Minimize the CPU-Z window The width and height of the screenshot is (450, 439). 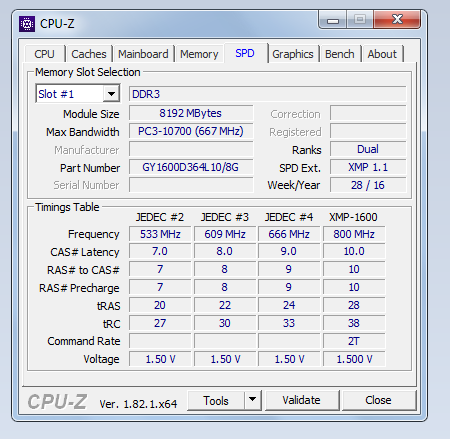pos(333,20)
